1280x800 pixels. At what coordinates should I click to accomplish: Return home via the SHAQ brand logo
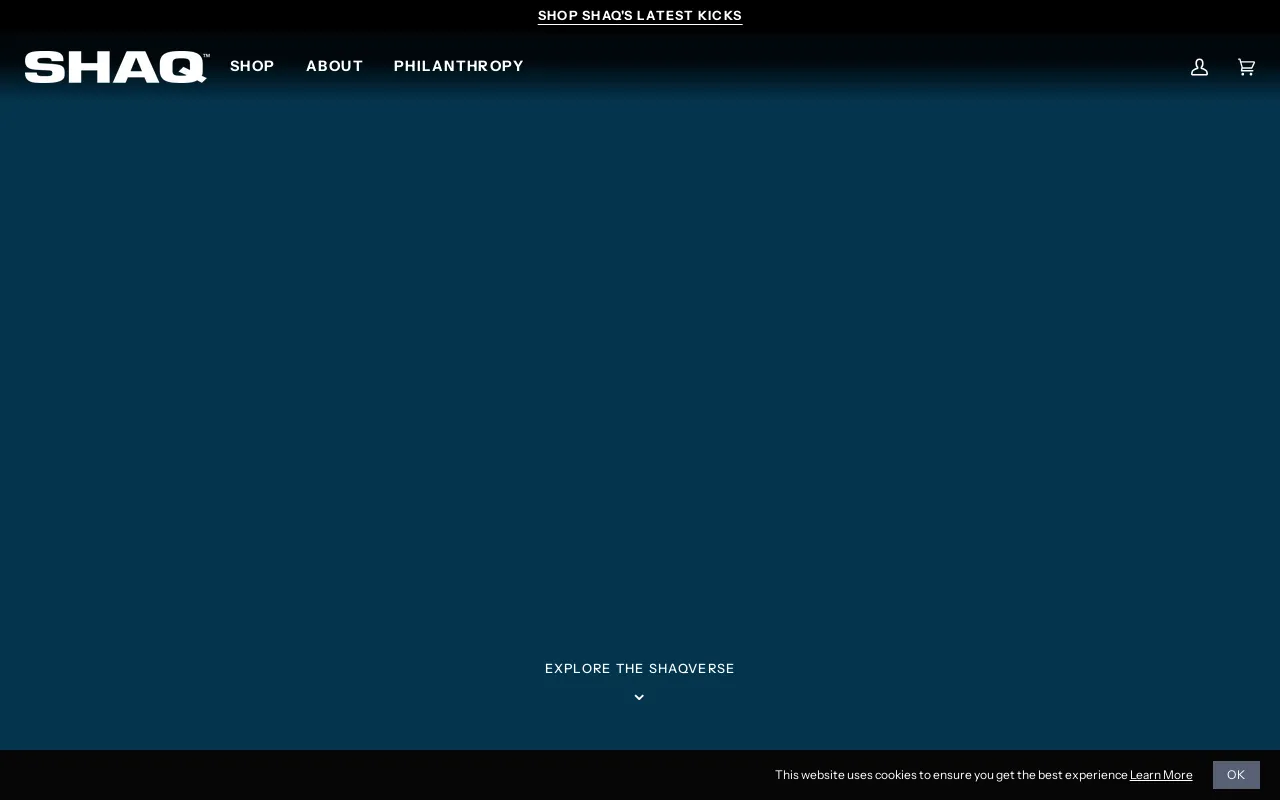116,66
